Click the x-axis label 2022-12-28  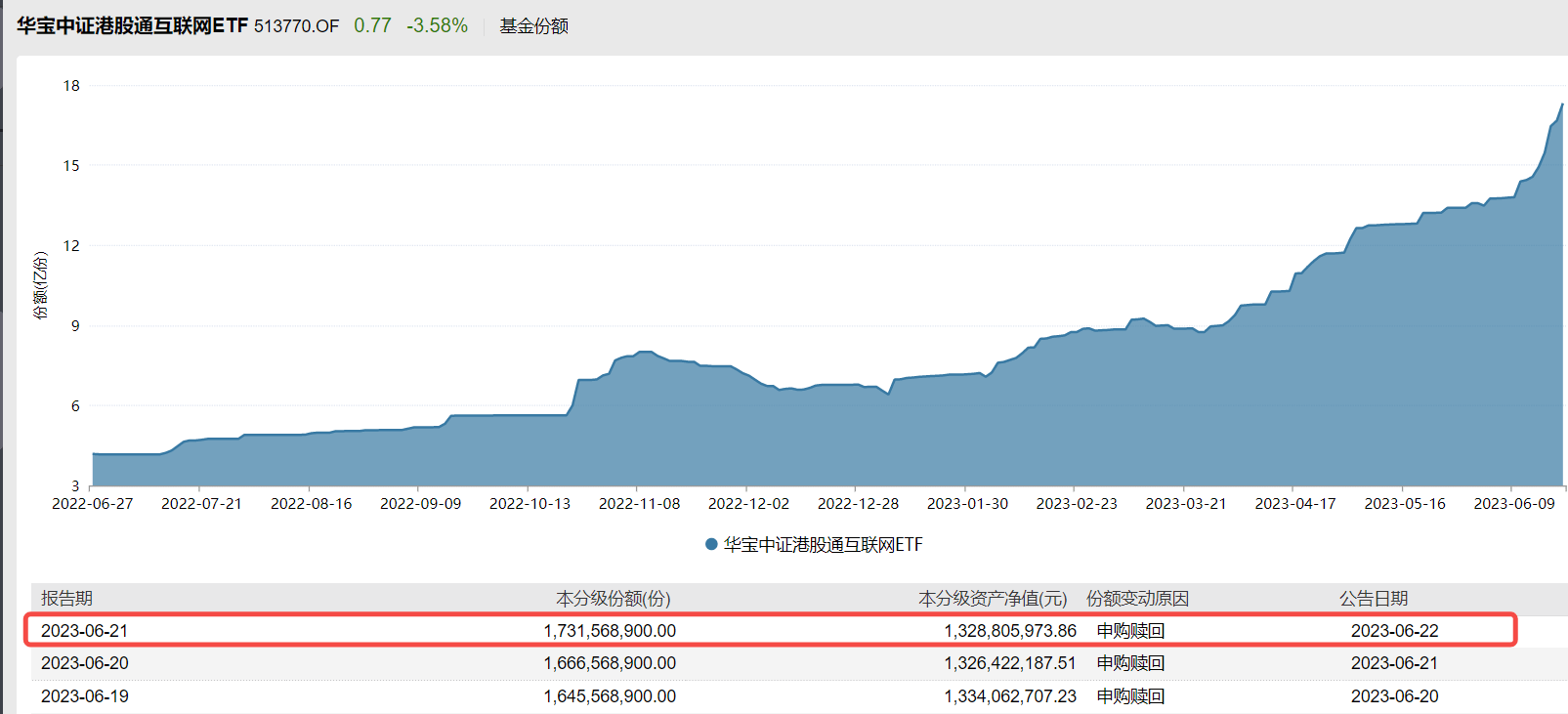click(x=858, y=504)
